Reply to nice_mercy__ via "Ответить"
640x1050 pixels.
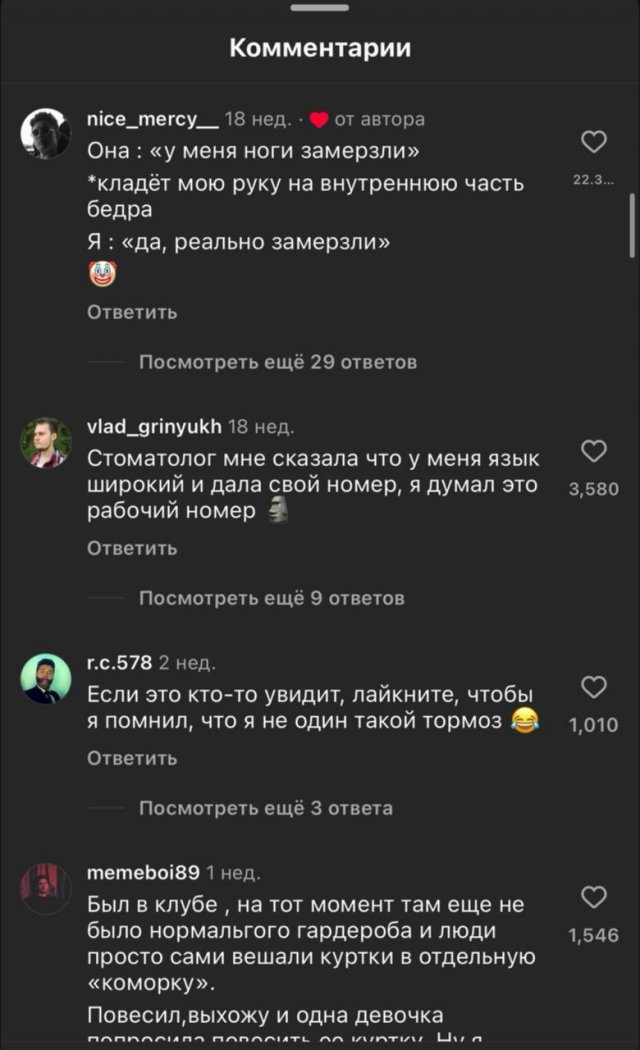click(132, 312)
